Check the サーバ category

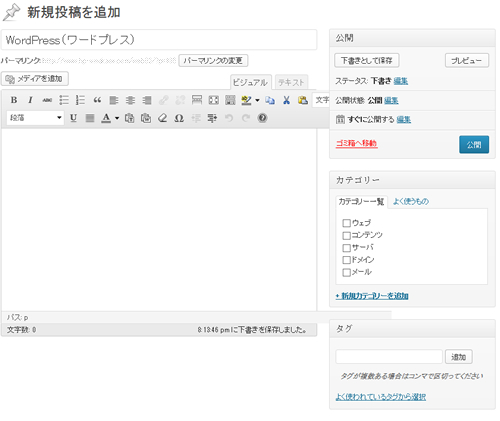[346, 248]
